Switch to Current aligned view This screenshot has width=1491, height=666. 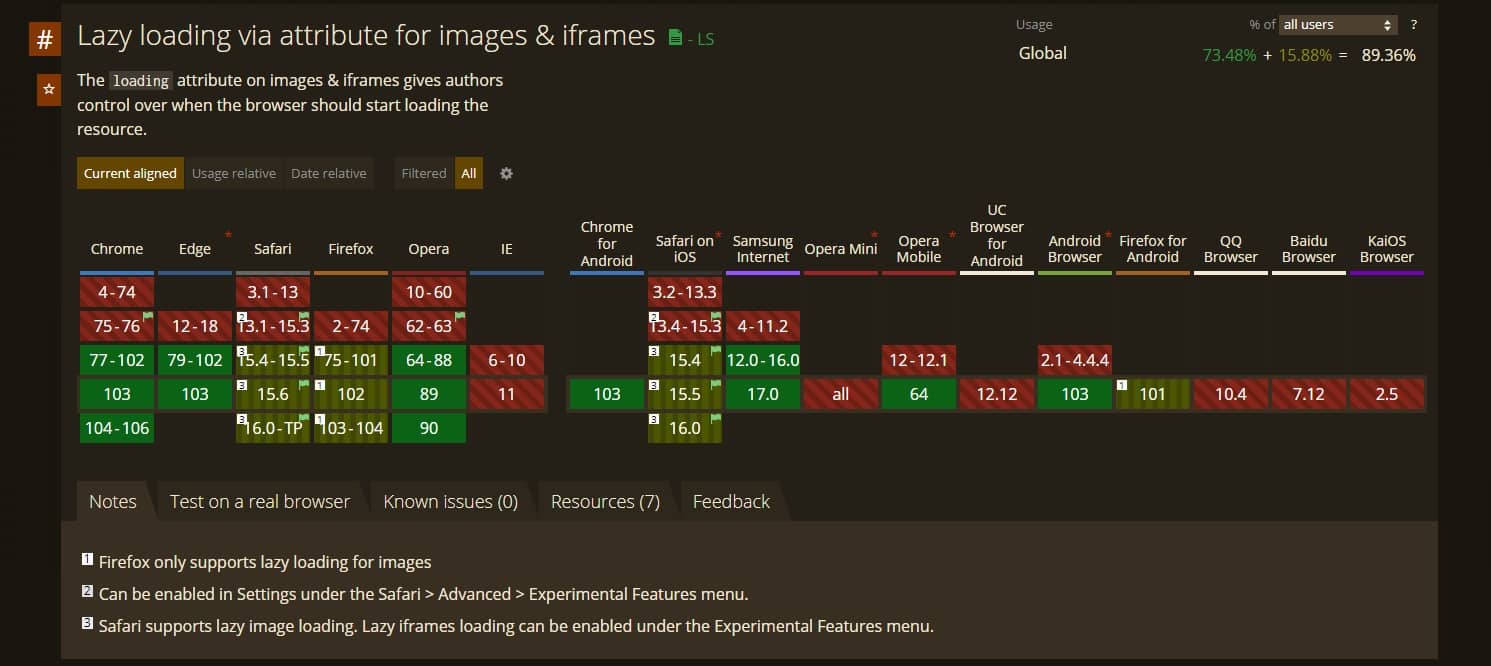pyautogui.click(x=130, y=173)
